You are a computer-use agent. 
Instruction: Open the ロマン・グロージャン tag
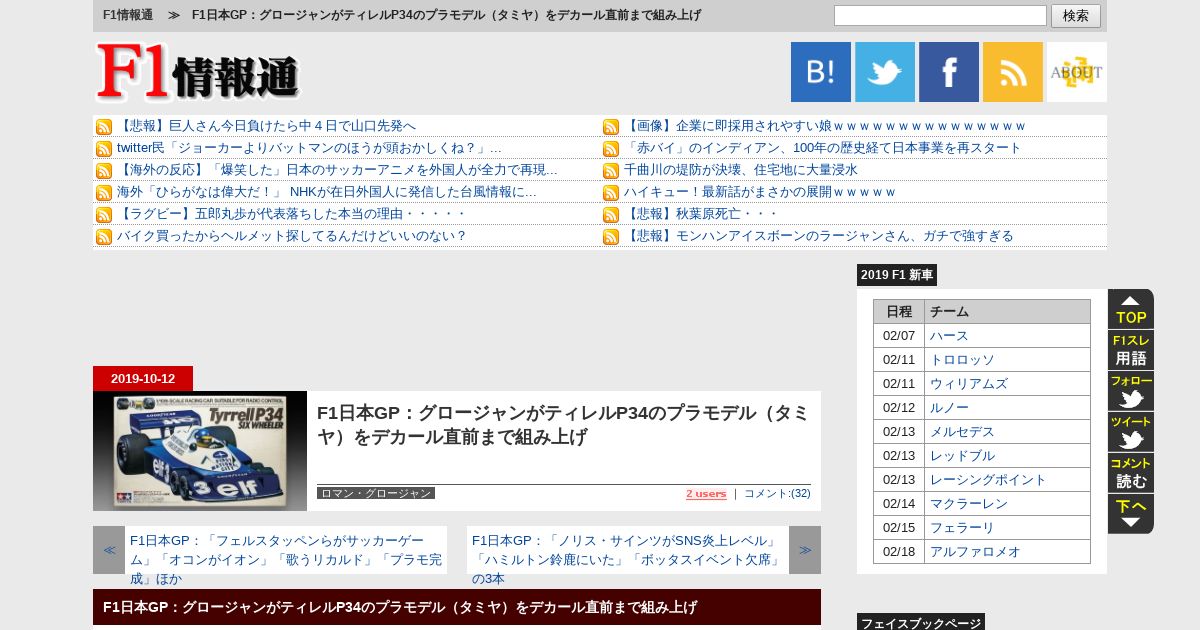(x=376, y=493)
